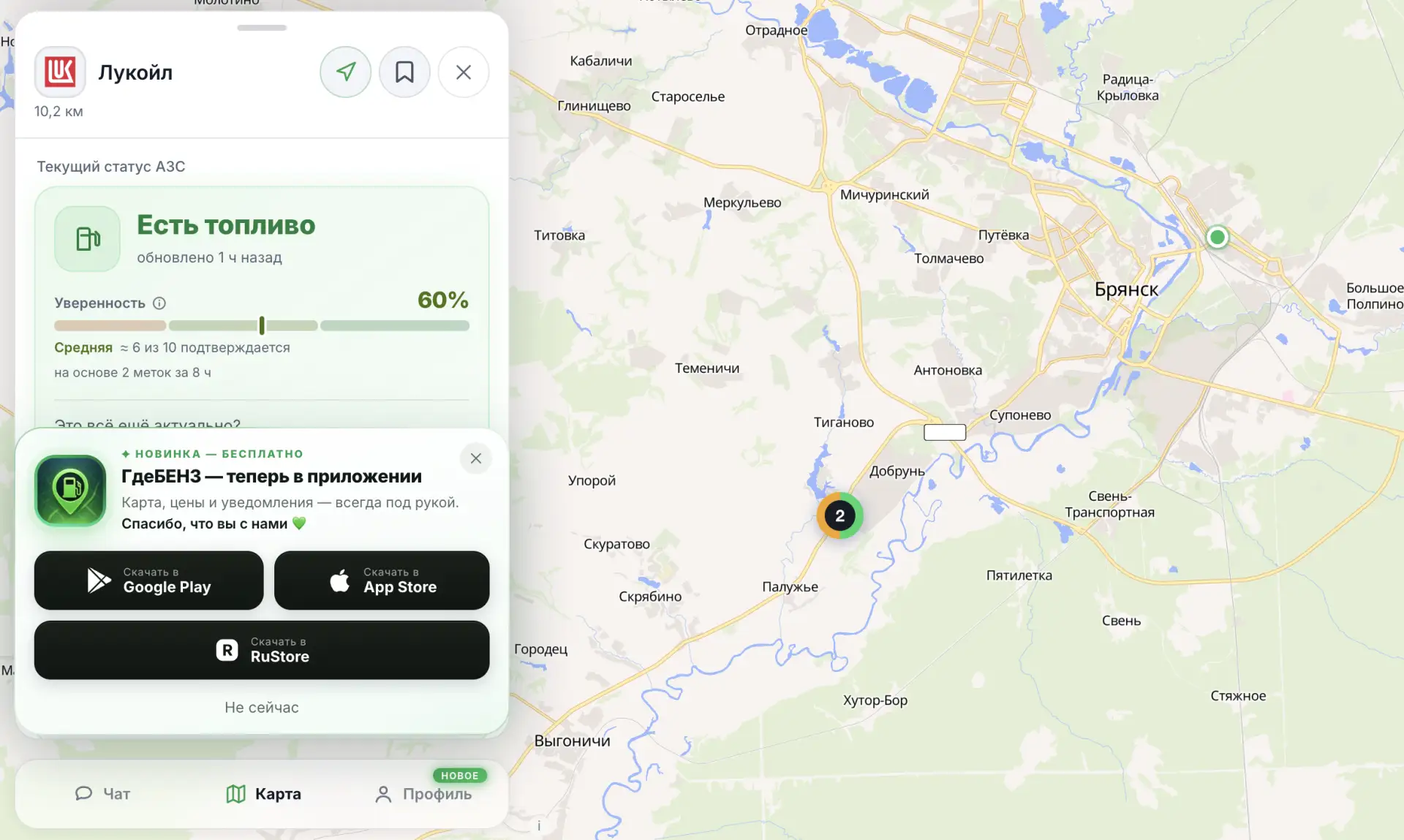This screenshot has width=1404, height=840.
Task: Bookmark the Лукойл station
Action: (404, 72)
